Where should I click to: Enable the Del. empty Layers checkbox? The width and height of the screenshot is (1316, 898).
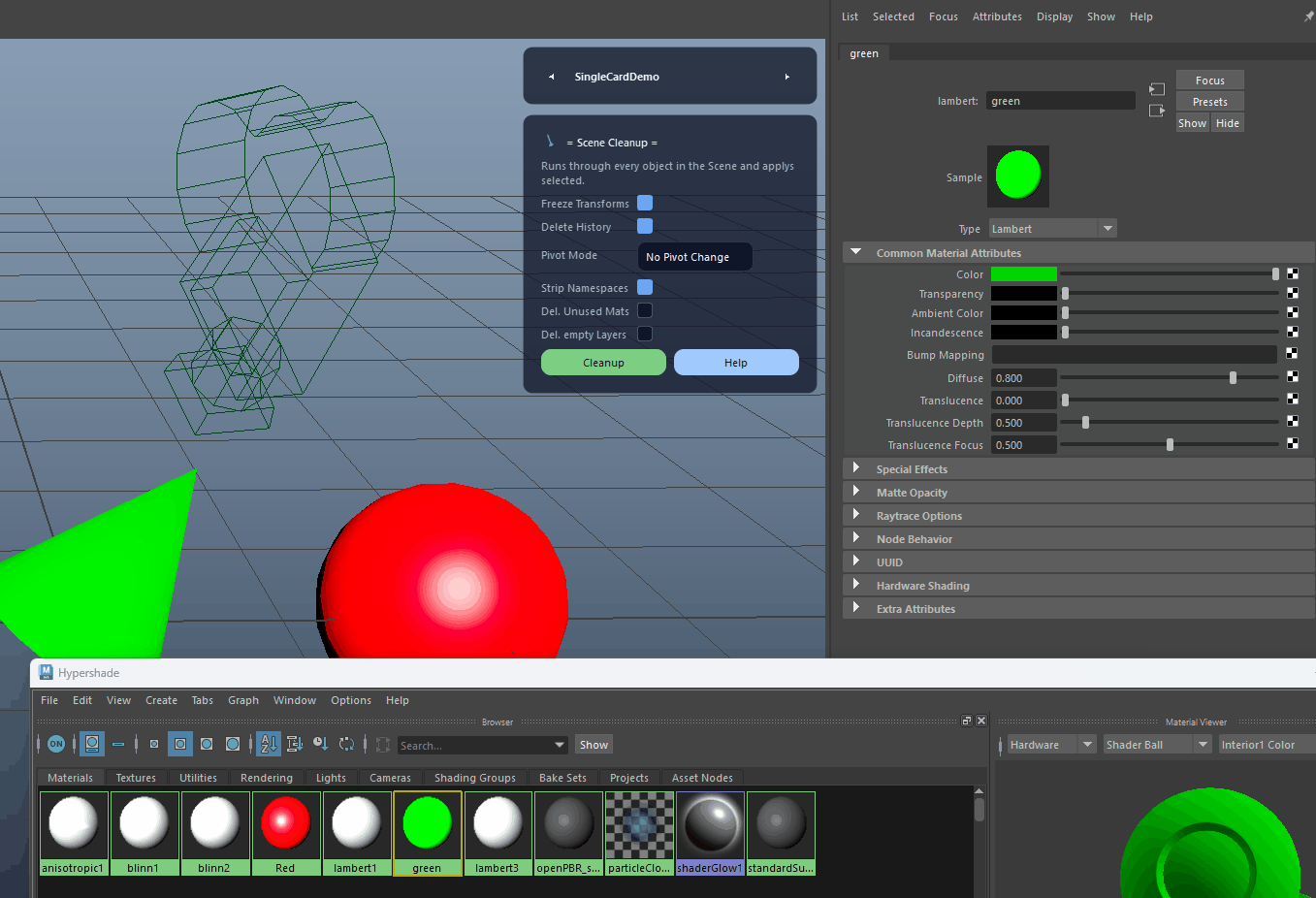[645, 334]
